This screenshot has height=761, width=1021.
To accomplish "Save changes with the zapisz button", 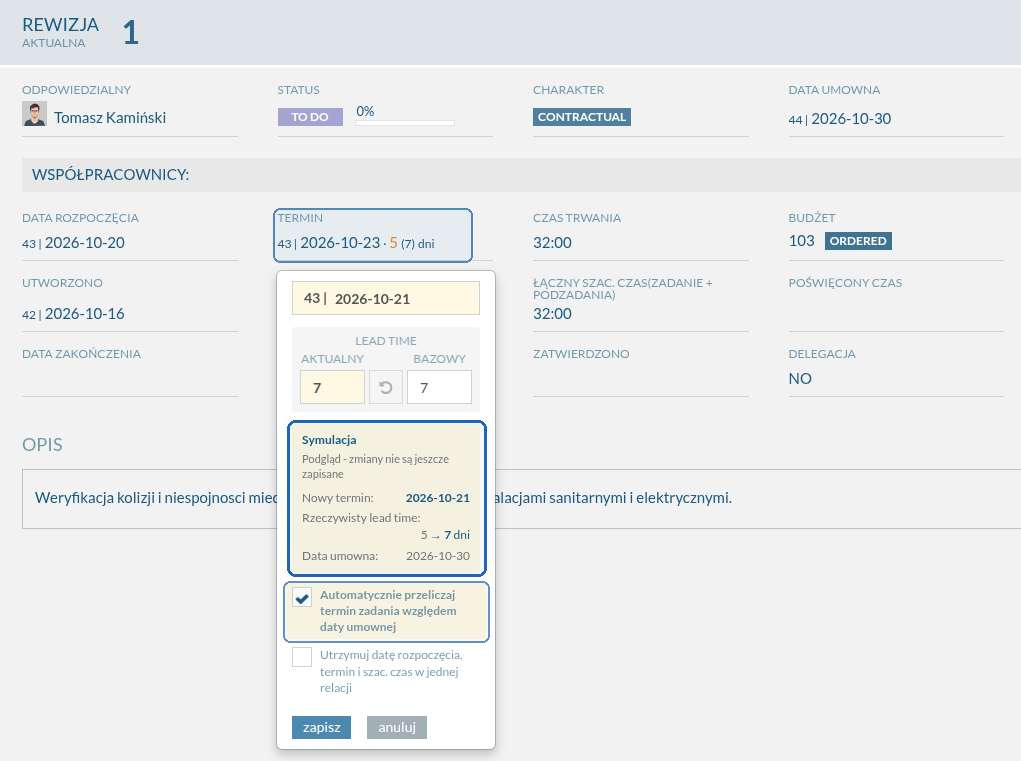I will [322, 727].
